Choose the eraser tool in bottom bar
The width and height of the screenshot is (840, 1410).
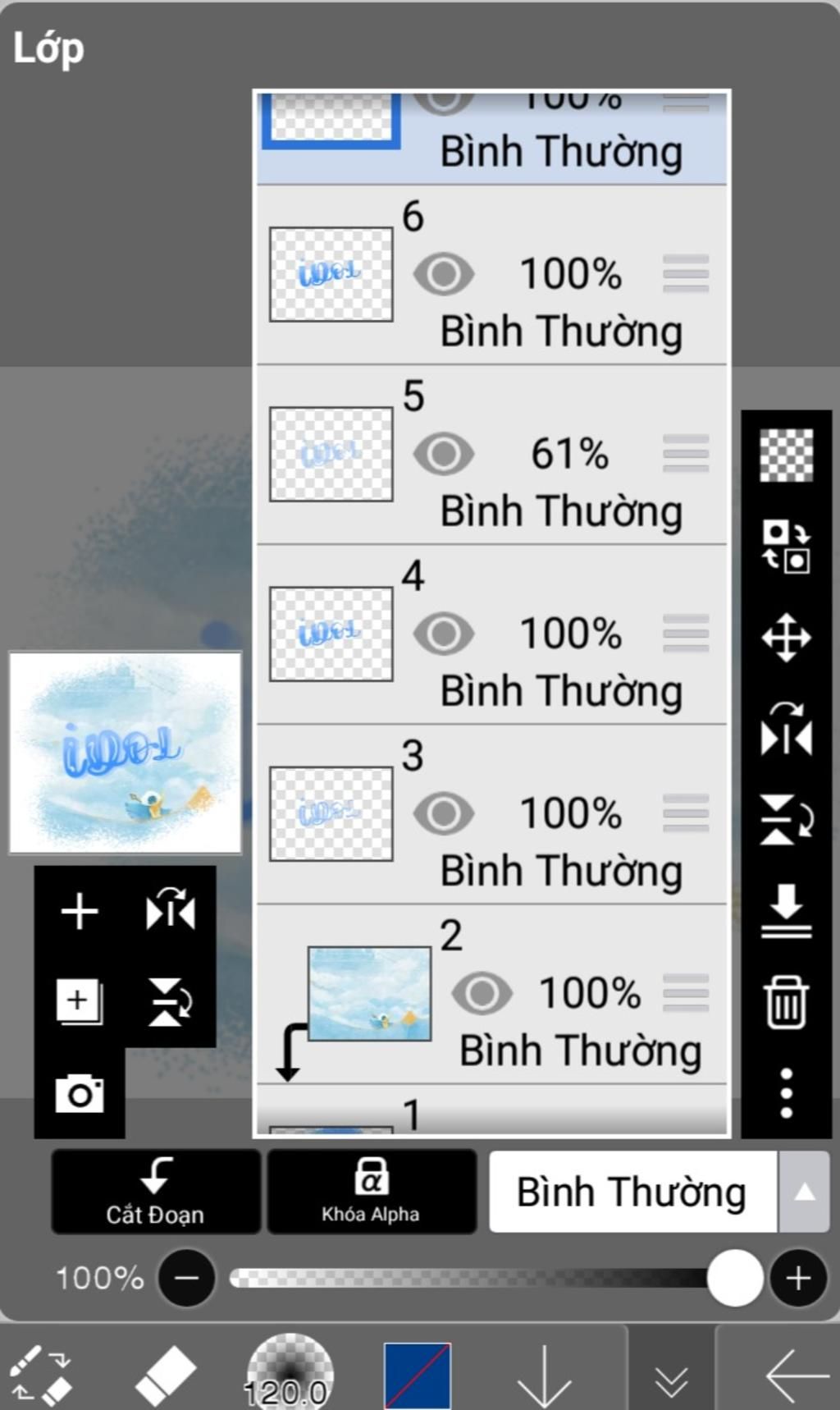click(x=165, y=1374)
